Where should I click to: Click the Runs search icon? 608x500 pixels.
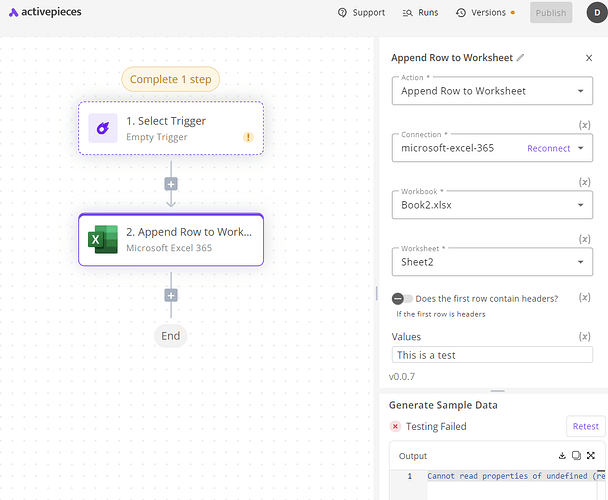tap(407, 13)
